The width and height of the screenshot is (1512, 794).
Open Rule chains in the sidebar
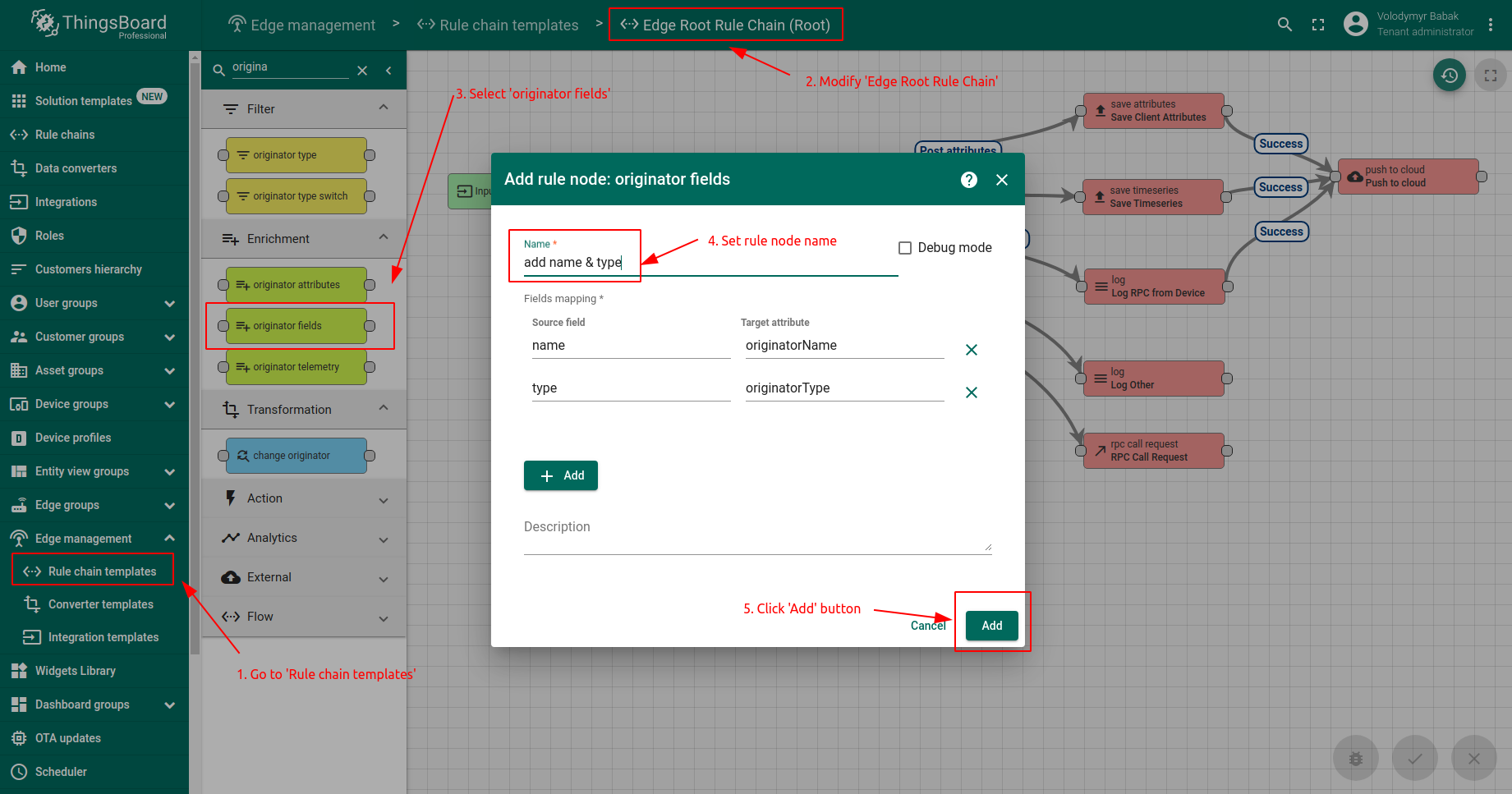click(94, 135)
